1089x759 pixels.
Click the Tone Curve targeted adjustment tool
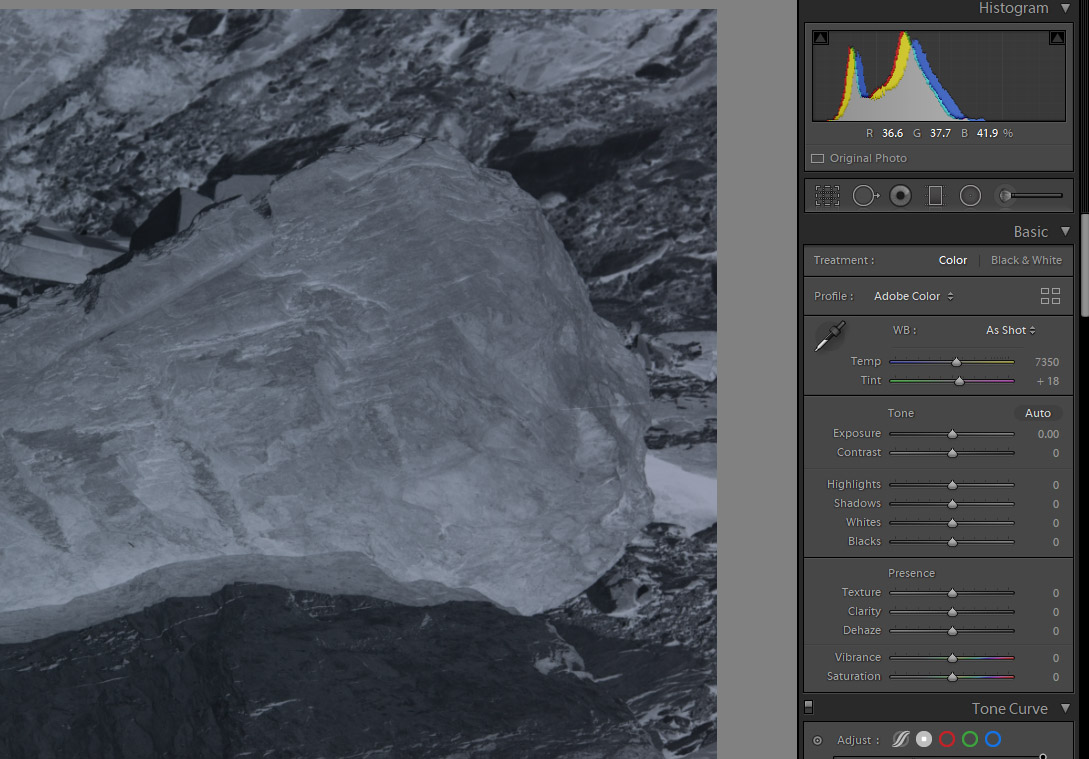coord(817,740)
